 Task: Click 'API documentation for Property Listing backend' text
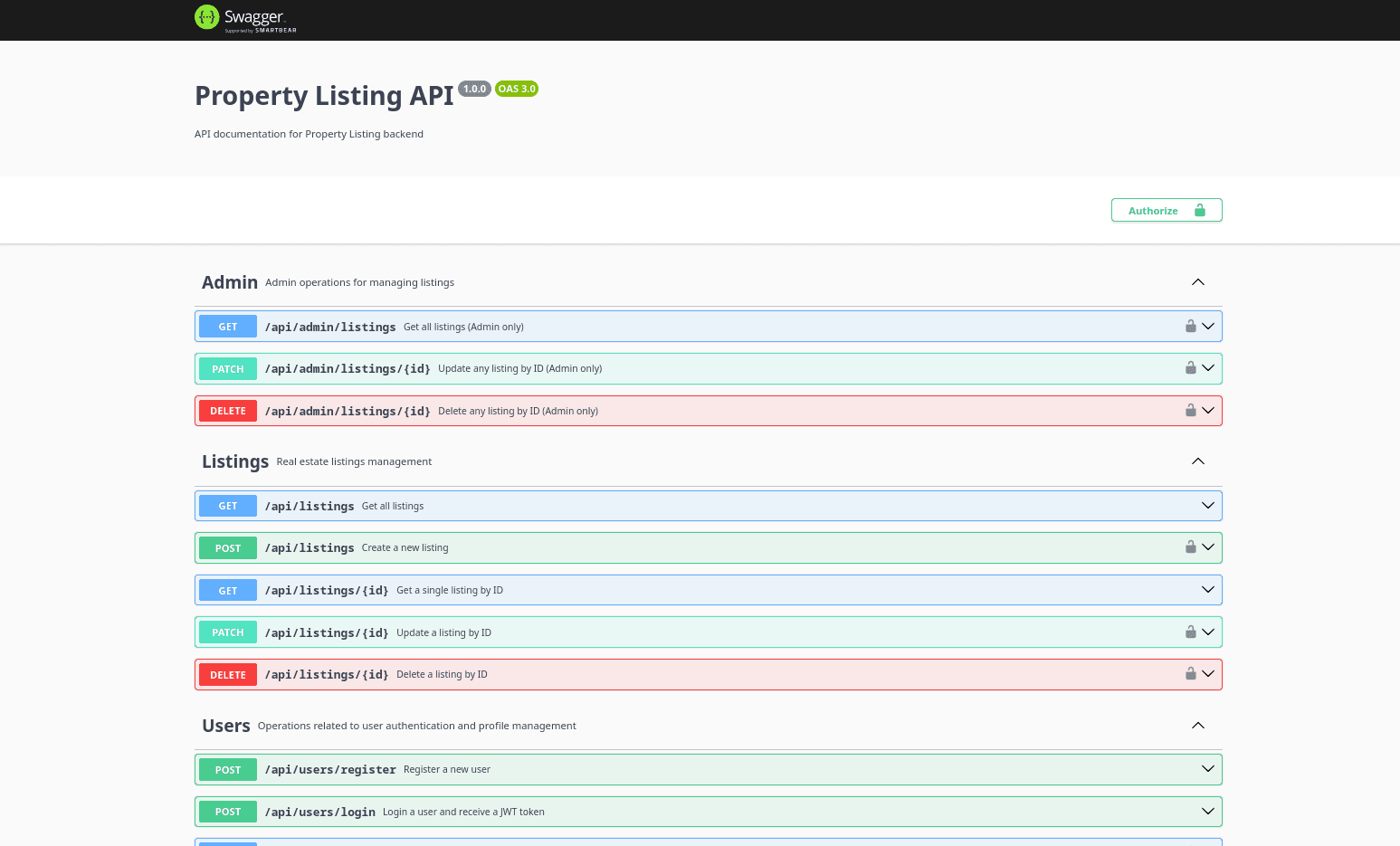[309, 134]
